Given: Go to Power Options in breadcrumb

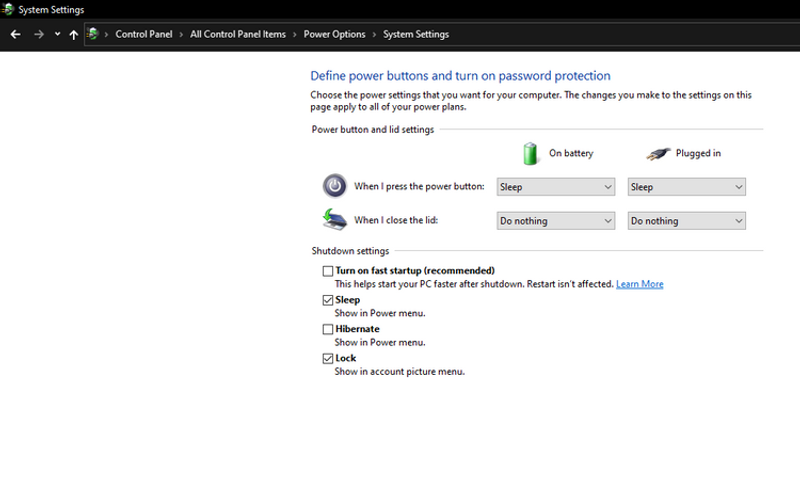Looking at the screenshot, I should click(x=334, y=34).
